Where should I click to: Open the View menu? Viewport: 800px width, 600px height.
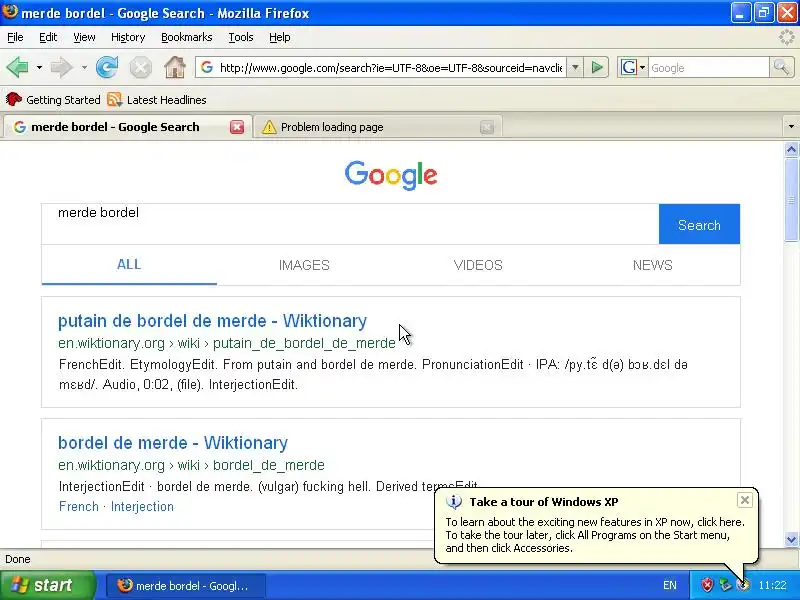point(84,37)
